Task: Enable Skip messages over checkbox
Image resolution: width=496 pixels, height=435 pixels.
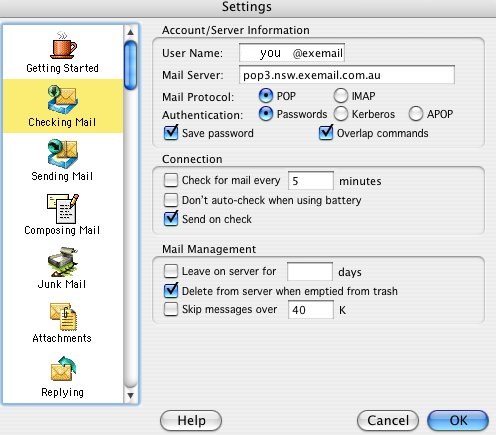Action: 171,309
